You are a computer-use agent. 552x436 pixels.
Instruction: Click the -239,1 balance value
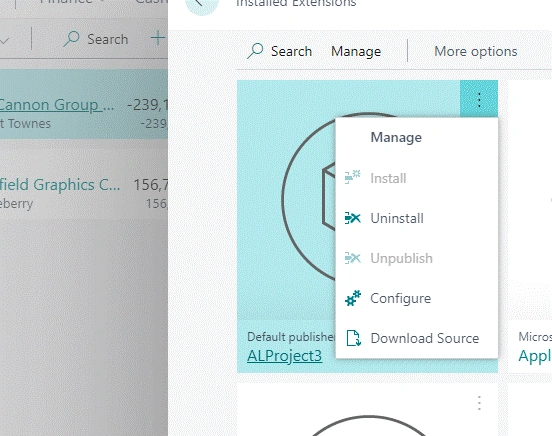click(x=147, y=105)
